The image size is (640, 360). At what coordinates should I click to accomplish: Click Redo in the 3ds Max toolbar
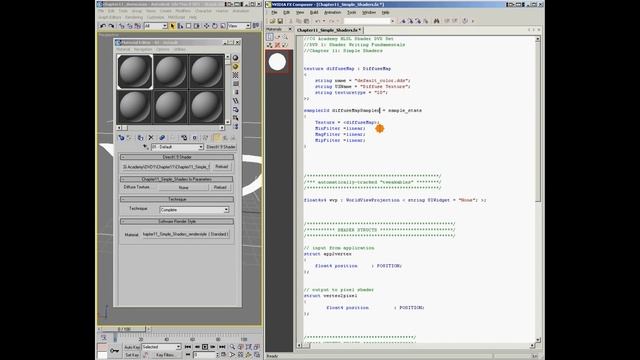111,26
